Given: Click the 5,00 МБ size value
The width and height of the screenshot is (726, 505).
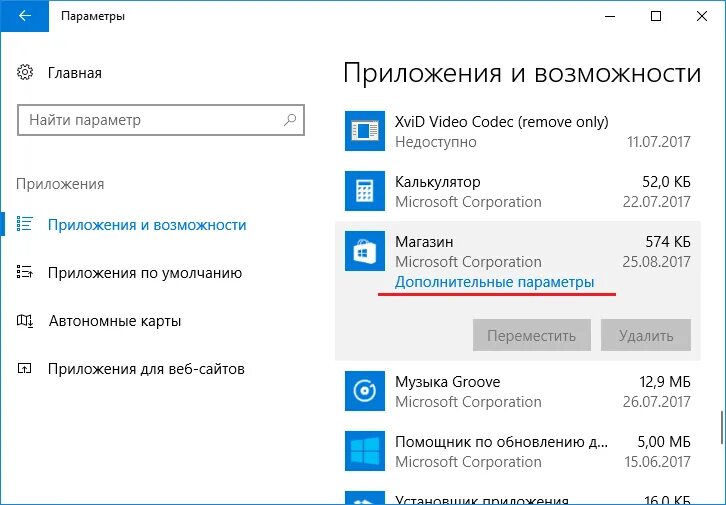Looking at the screenshot, I should click(x=664, y=442).
